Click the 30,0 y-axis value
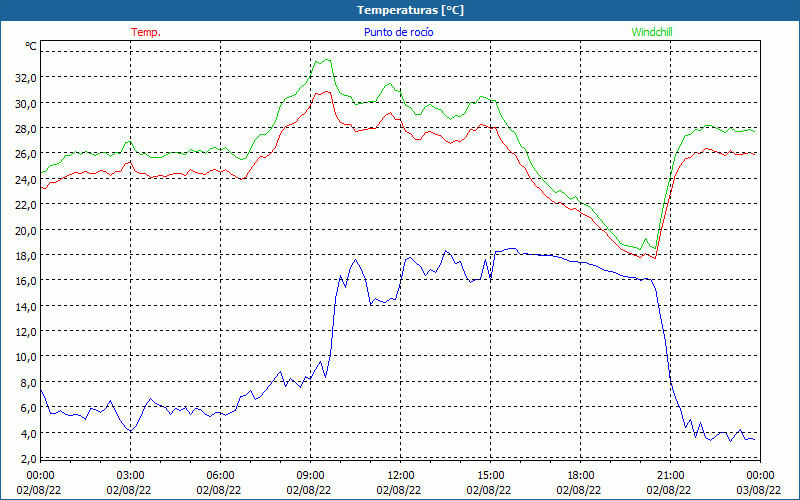This screenshot has height=500, width=800. [x=26, y=104]
